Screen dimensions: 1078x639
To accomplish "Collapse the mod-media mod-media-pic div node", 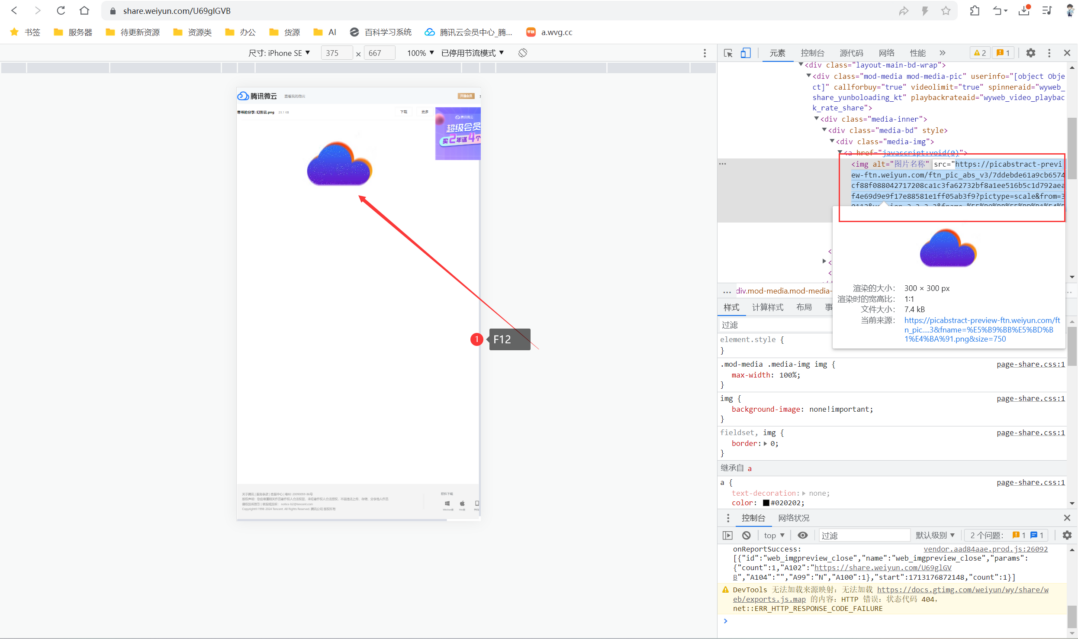I will (x=809, y=76).
